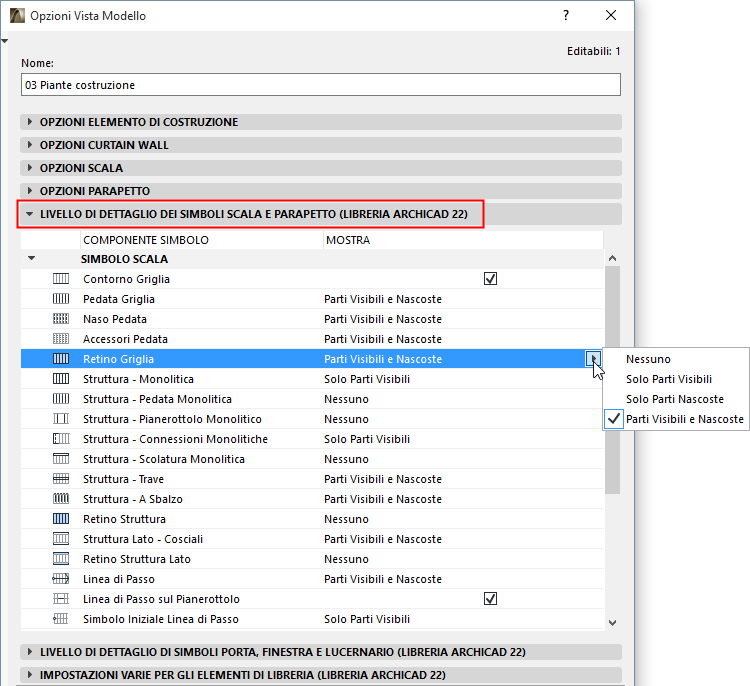This screenshot has height=686, width=750.
Task: Click the Struttura - Pianerottolo Monolitico icon
Action: coord(61,419)
